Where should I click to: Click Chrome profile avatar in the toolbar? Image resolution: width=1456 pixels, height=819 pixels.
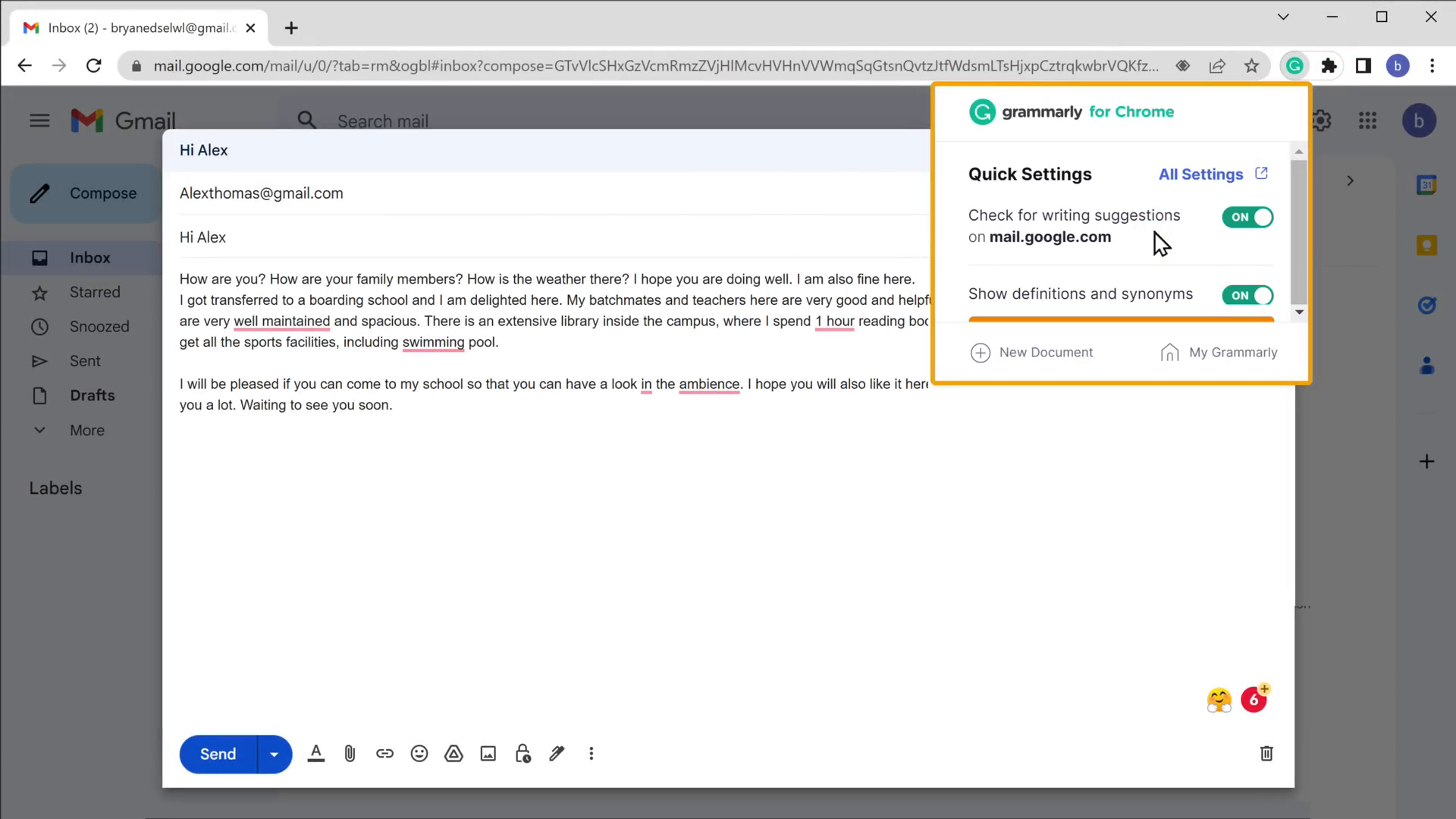[1398, 66]
